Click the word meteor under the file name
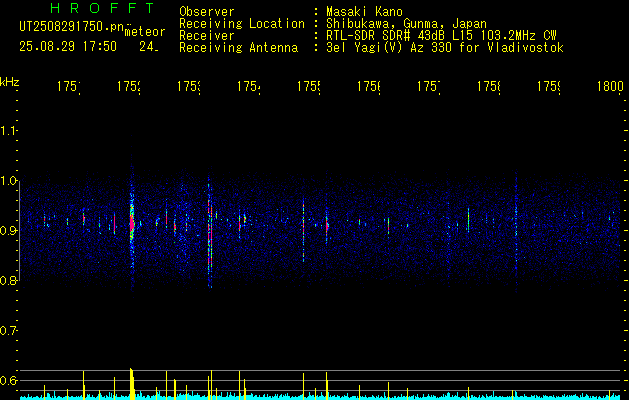The image size is (629, 400). (145, 32)
